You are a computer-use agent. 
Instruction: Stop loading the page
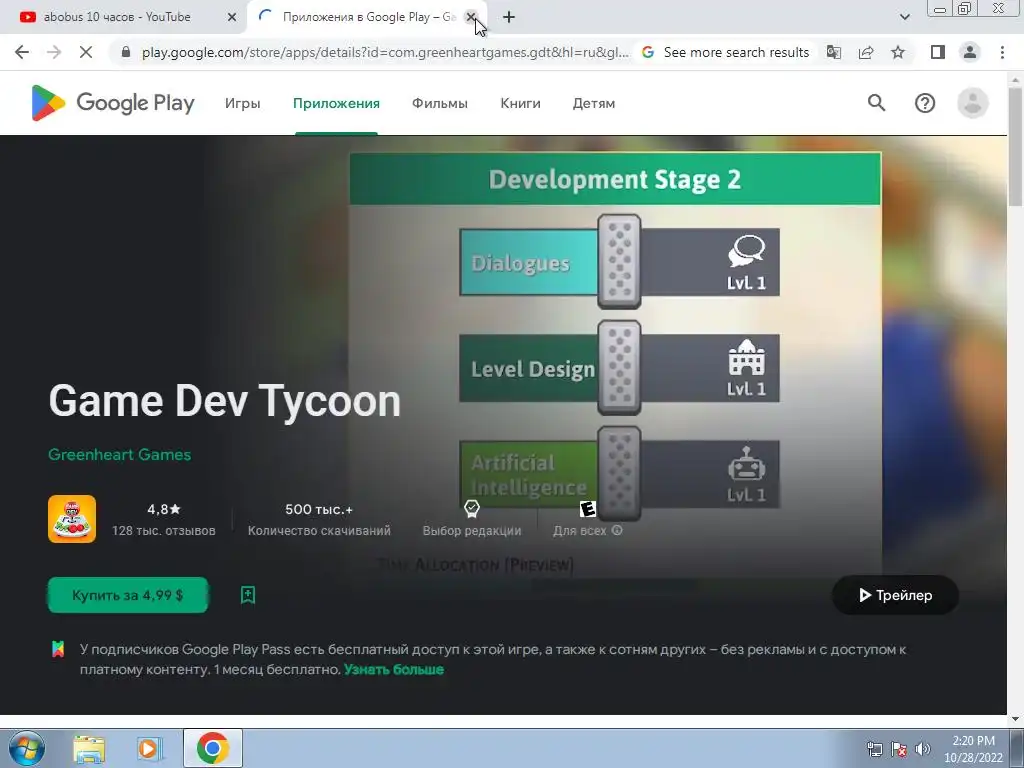(86, 52)
